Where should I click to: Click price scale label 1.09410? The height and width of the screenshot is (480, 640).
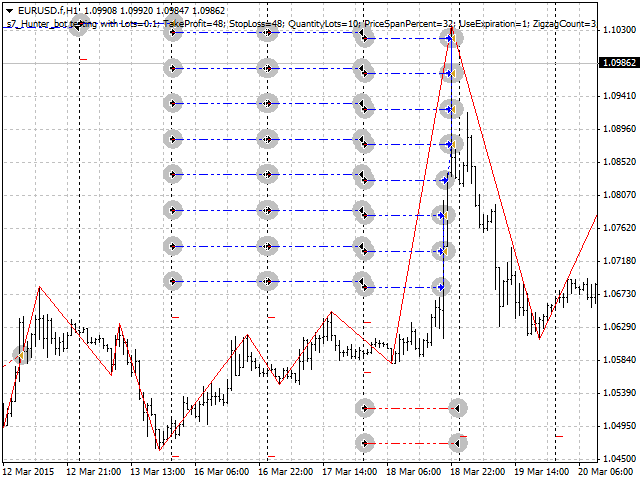coord(619,96)
